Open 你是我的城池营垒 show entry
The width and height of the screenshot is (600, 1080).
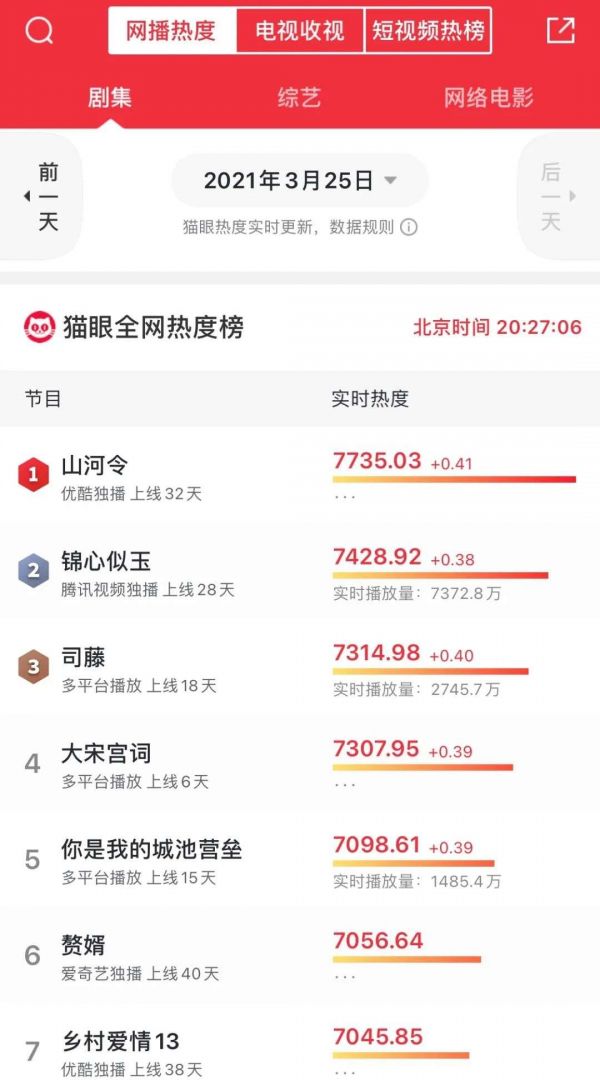pyautogui.click(x=152, y=850)
